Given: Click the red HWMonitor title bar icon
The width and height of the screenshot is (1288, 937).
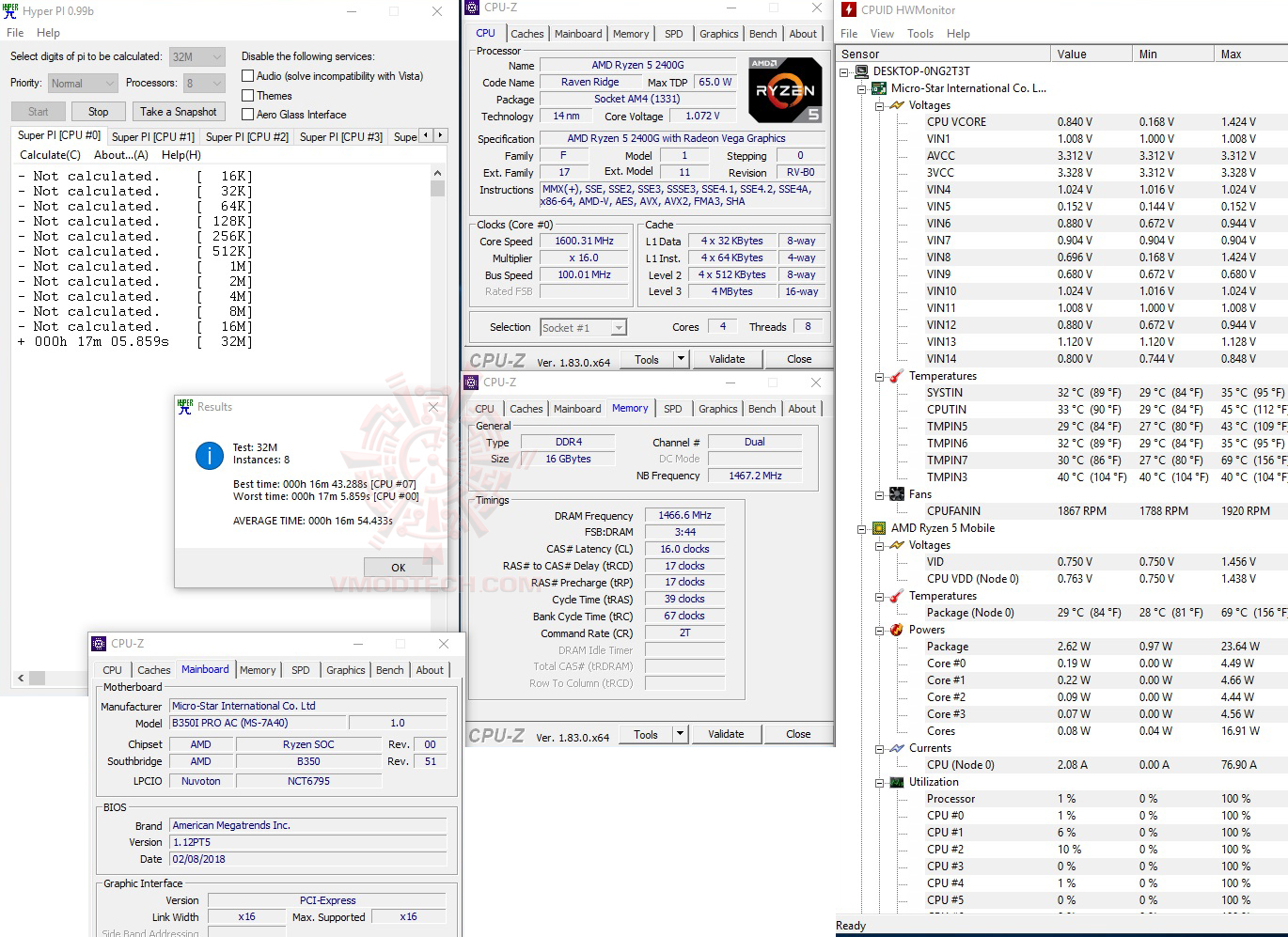Looking at the screenshot, I should coord(849,9).
